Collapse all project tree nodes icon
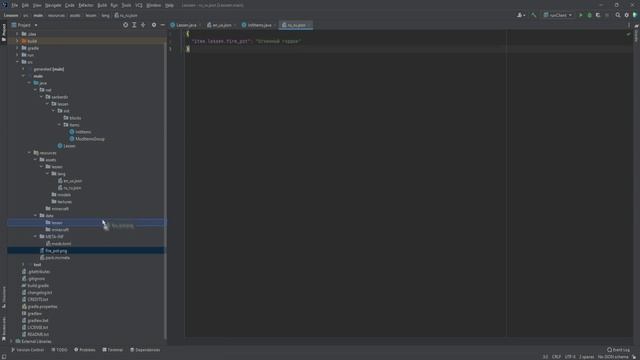The image size is (640, 360). click(x=143, y=25)
